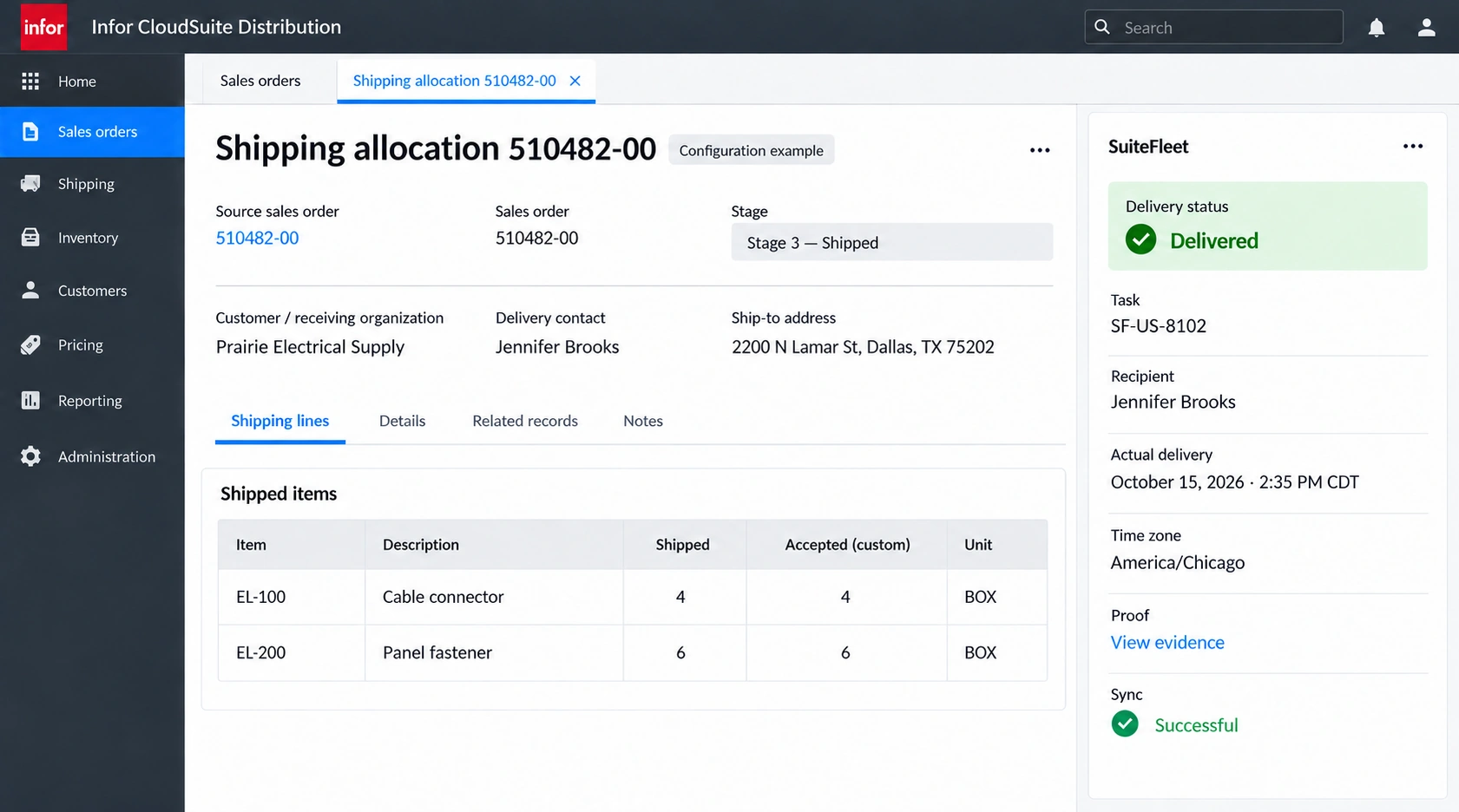Click the Sales orders document icon

point(30,132)
